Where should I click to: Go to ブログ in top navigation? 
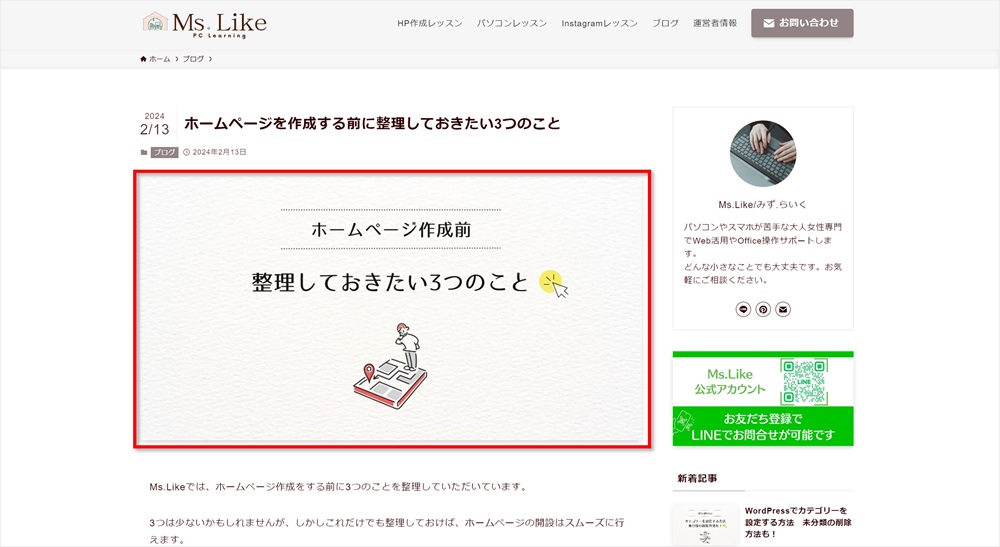point(665,23)
